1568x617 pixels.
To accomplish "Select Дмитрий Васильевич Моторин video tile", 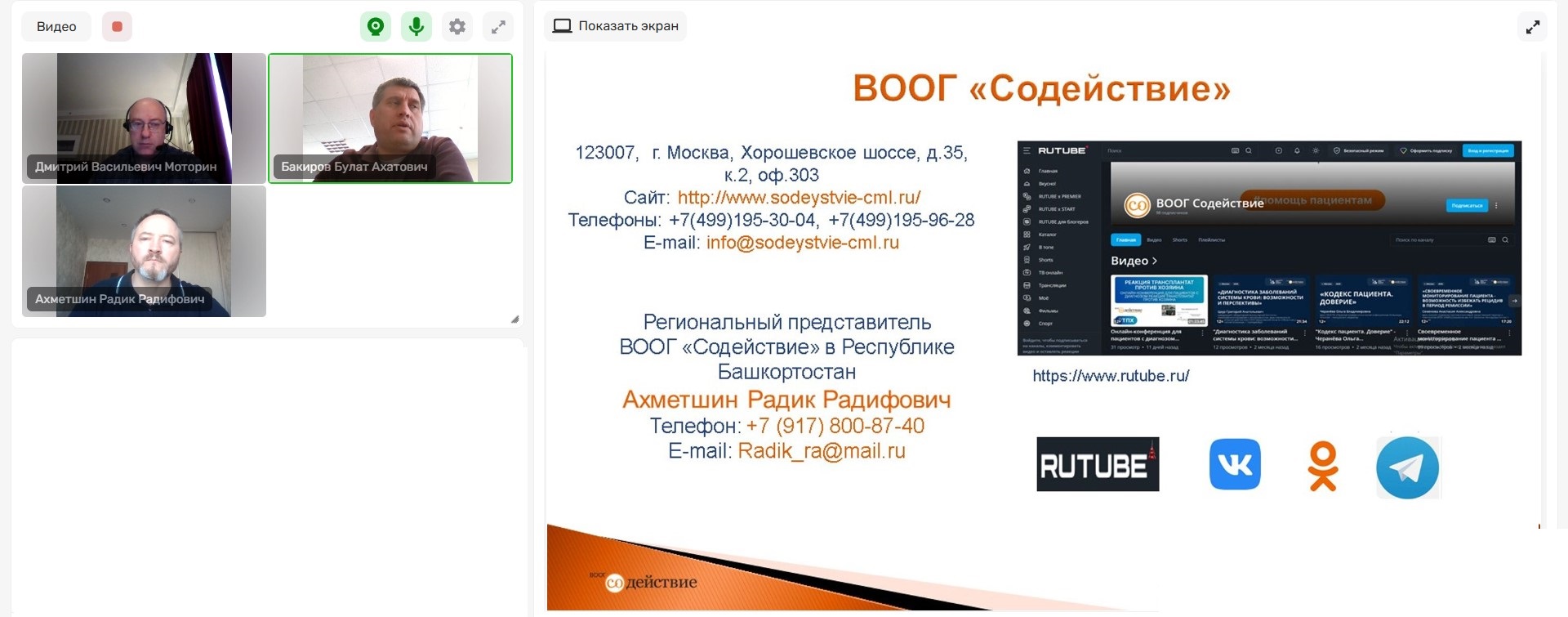I will (144, 118).
